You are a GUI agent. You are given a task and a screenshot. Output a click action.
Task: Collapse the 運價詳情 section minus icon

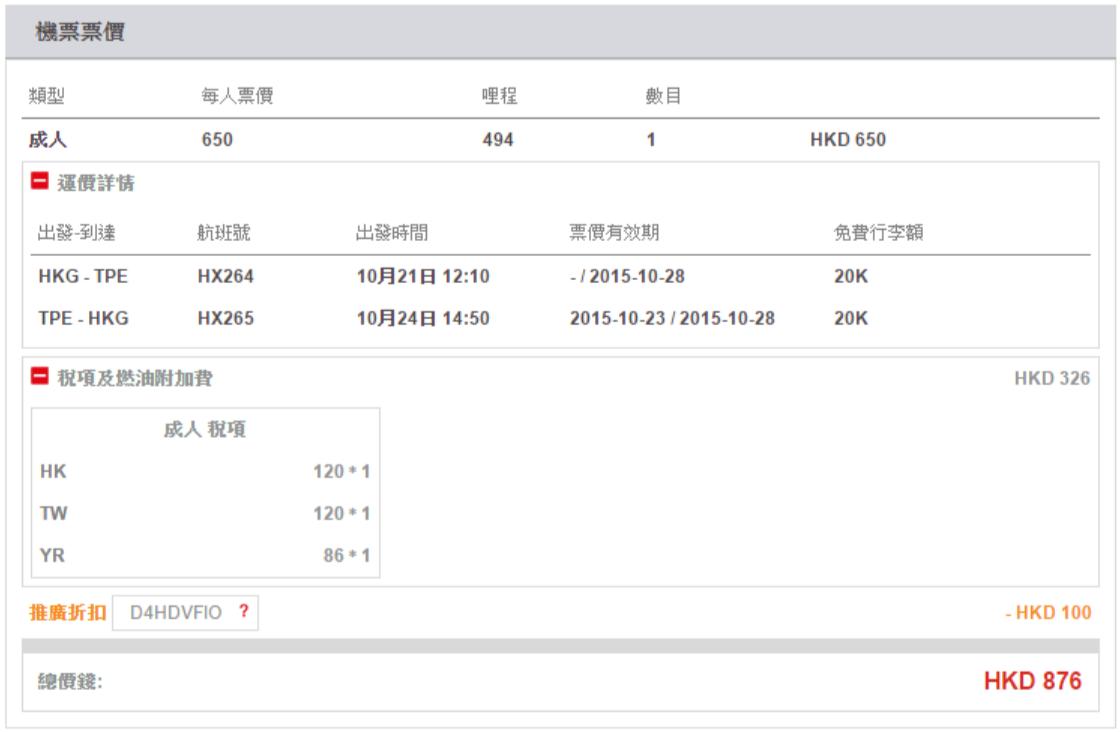tap(42, 182)
